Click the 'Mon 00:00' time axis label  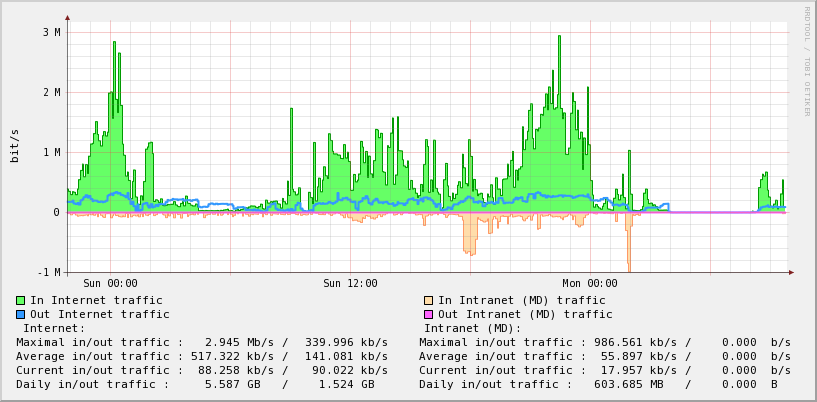coord(590,284)
